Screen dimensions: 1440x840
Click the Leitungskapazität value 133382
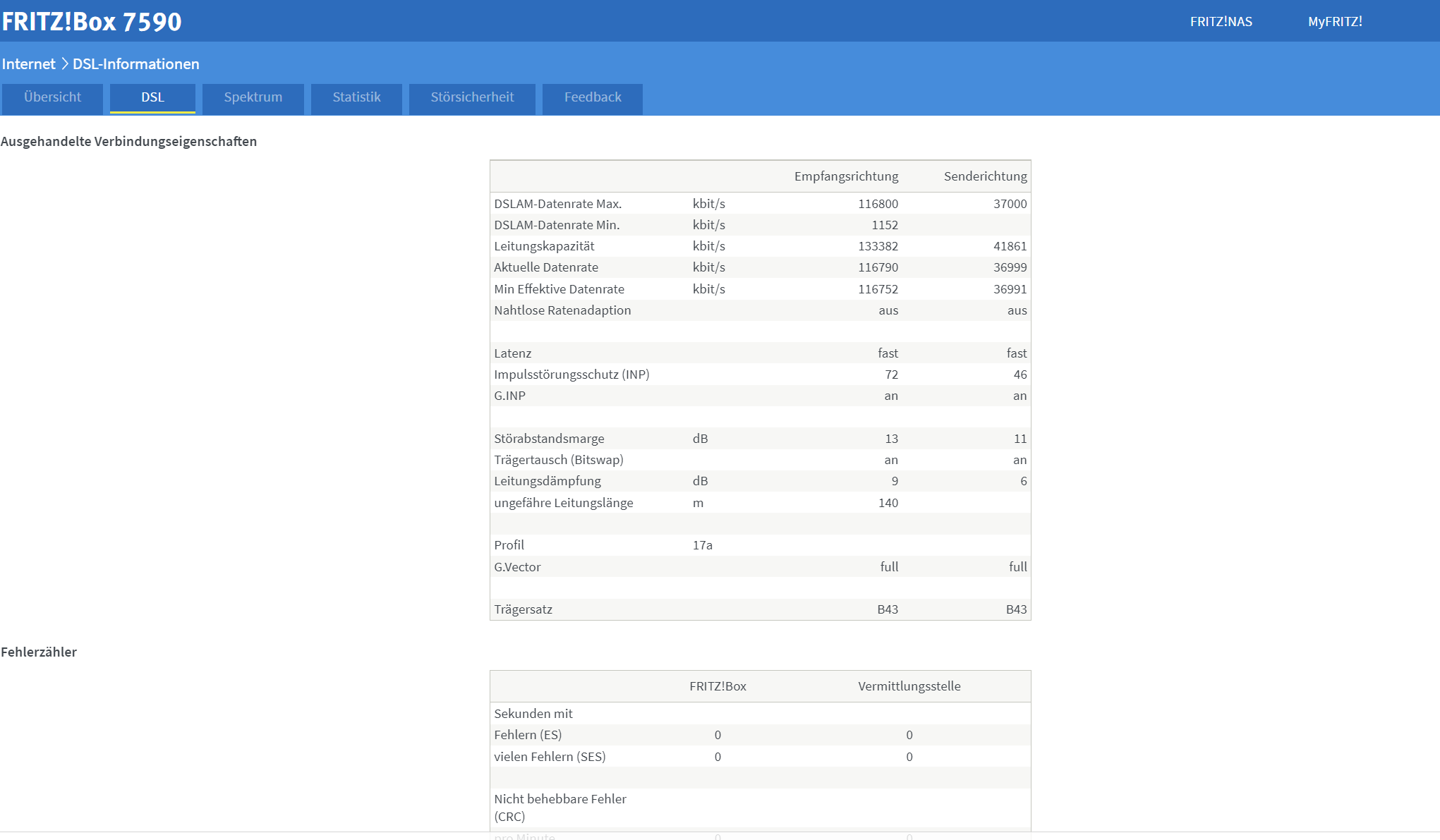[x=878, y=246]
